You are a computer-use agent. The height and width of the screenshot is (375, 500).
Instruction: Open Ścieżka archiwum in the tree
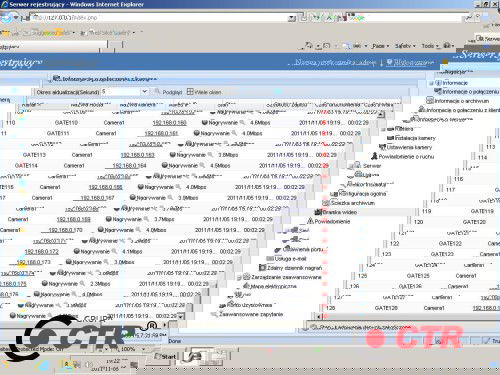353,203
